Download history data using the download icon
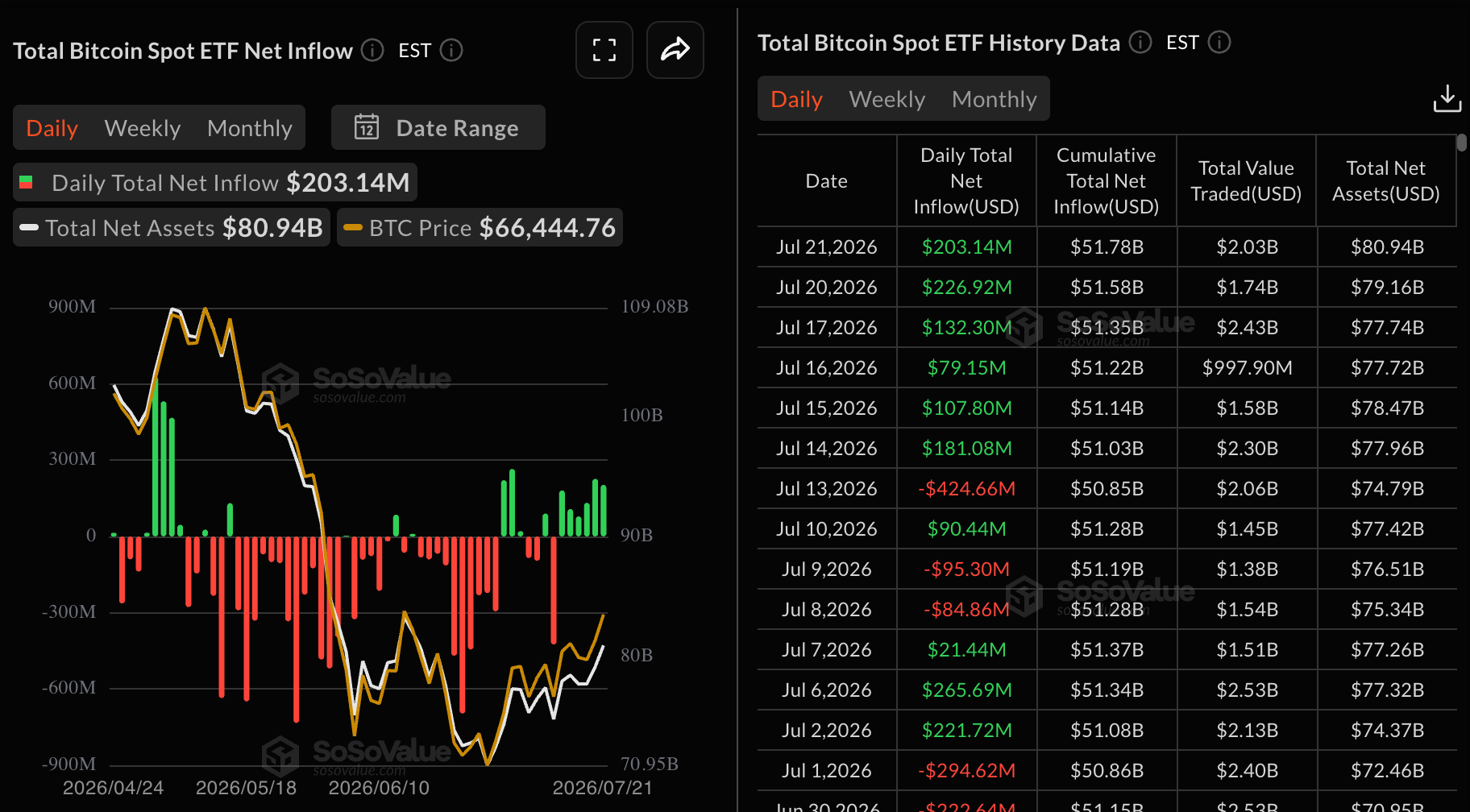The width and height of the screenshot is (1470, 812). click(1447, 99)
